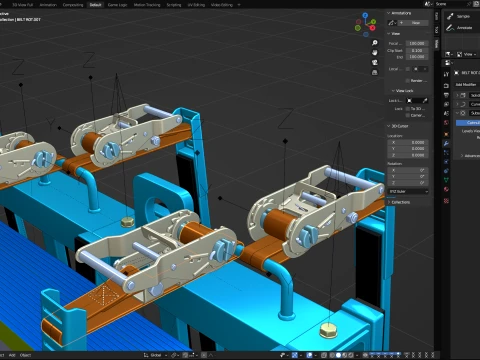Select solid viewport shading mode

(338, 355)
